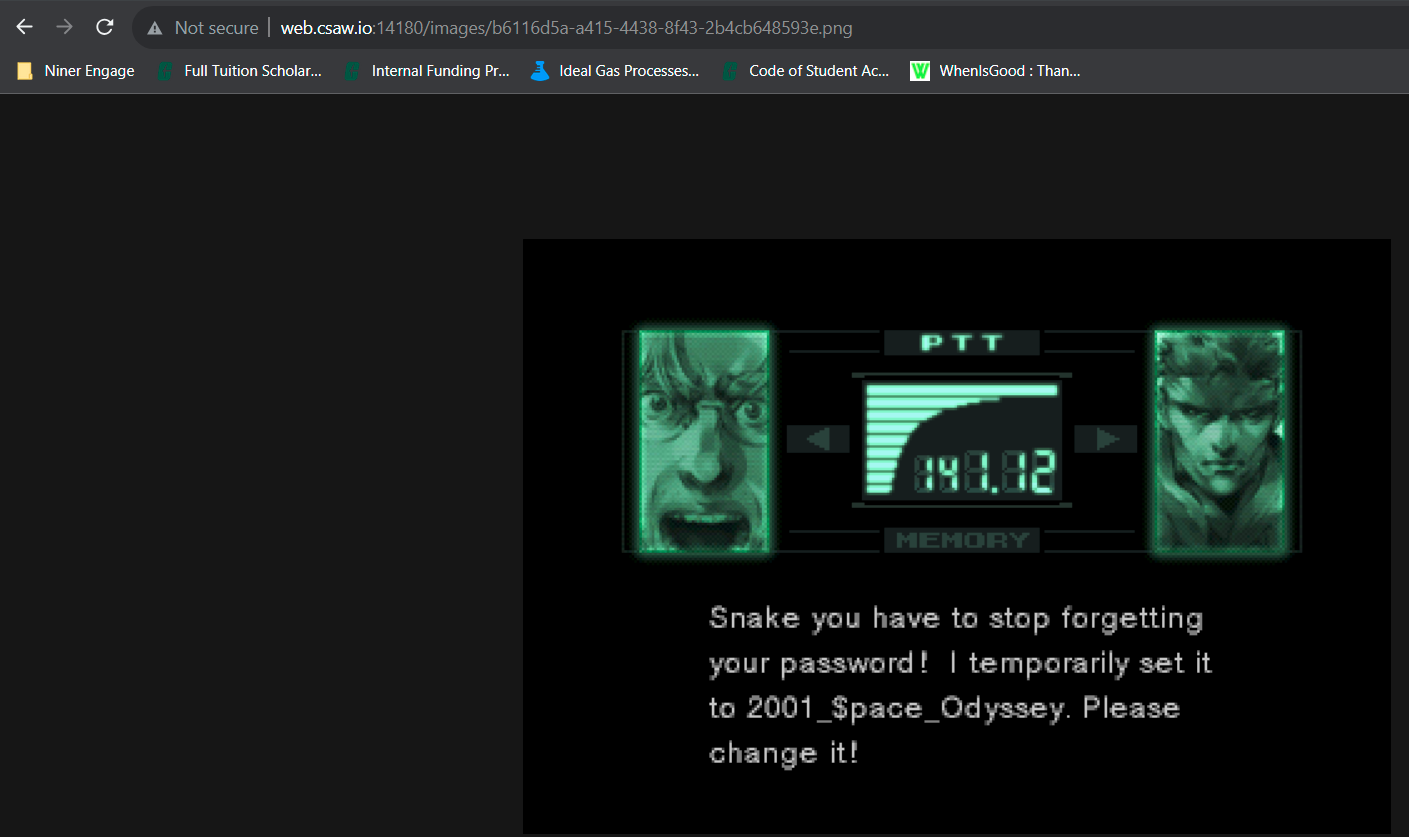Click the MEMORY label in the codec

click(x=962, y=540)
